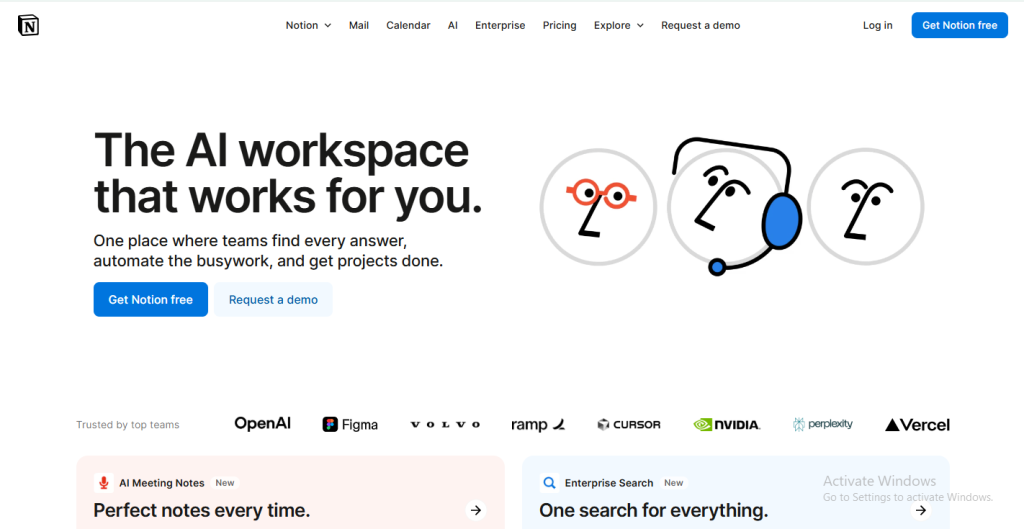This screenshot has width=1024, height=529.
Task: Click the Log in link
Action: [x=877, y=25]
